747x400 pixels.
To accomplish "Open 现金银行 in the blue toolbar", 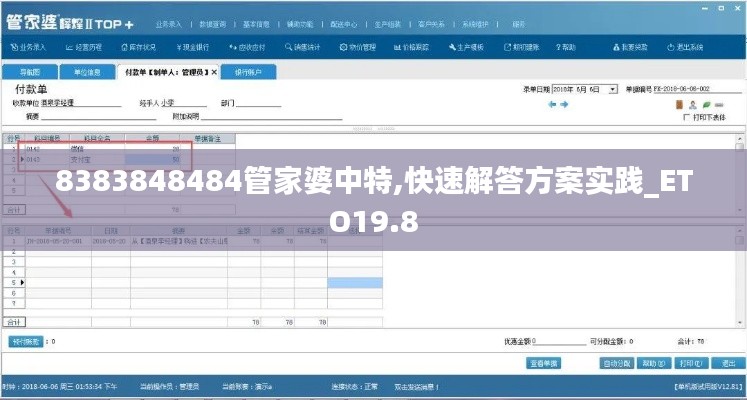I will (192, 48).
